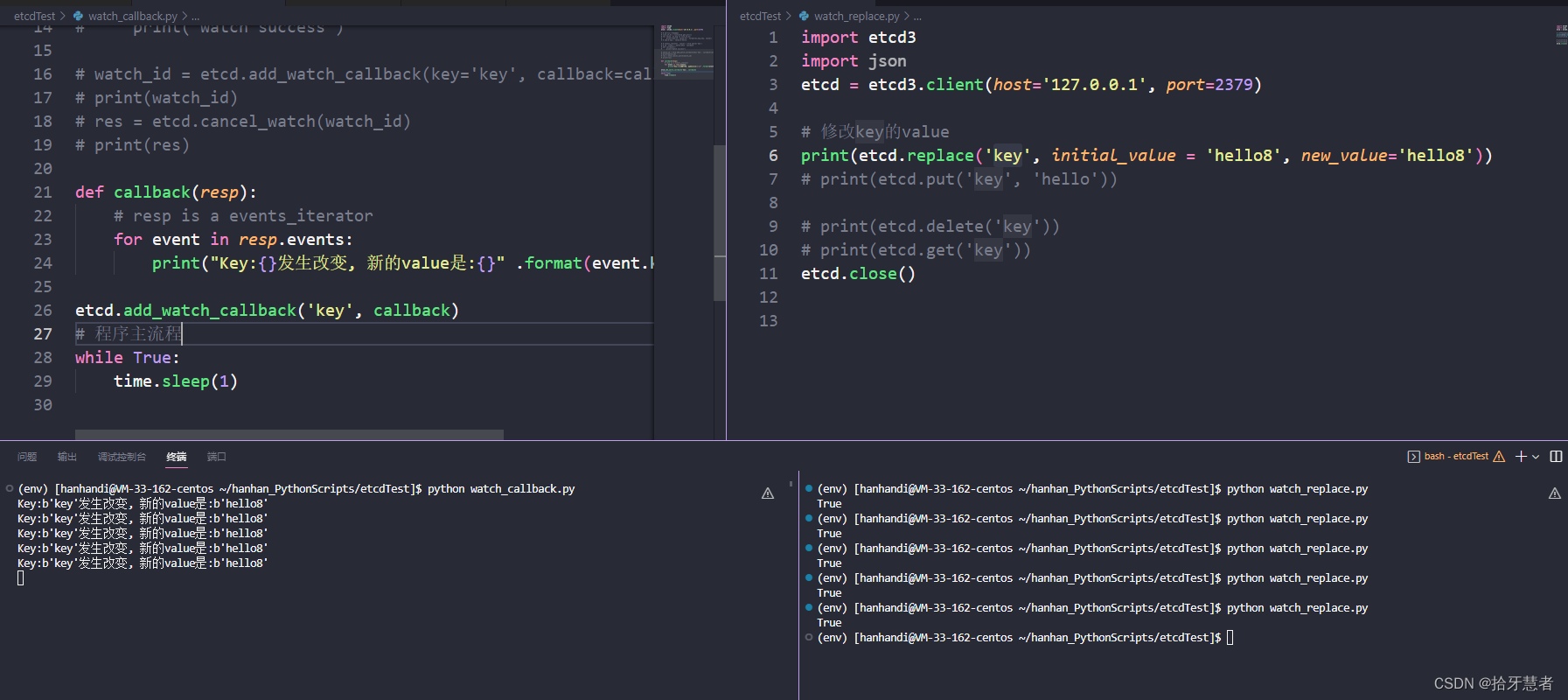
Task: Click the left editor horizontal scrollbar
Action: click(x=289, y=434)
